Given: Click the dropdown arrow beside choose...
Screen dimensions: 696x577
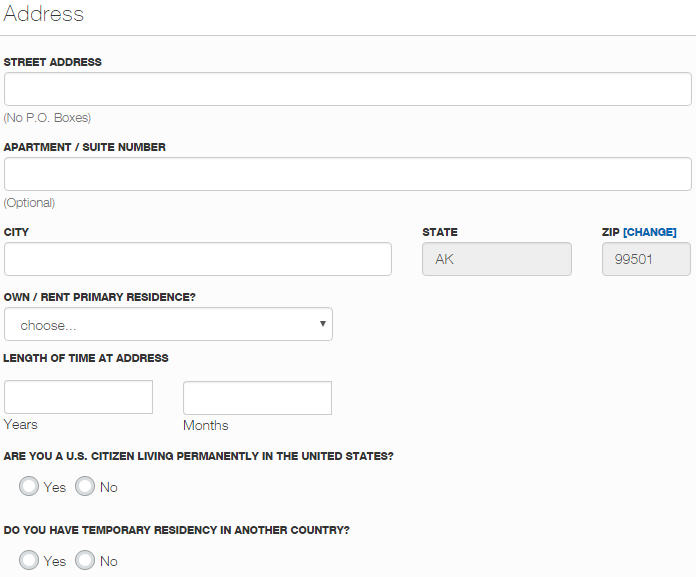Looking at the screenshot, I should point(323,324).
